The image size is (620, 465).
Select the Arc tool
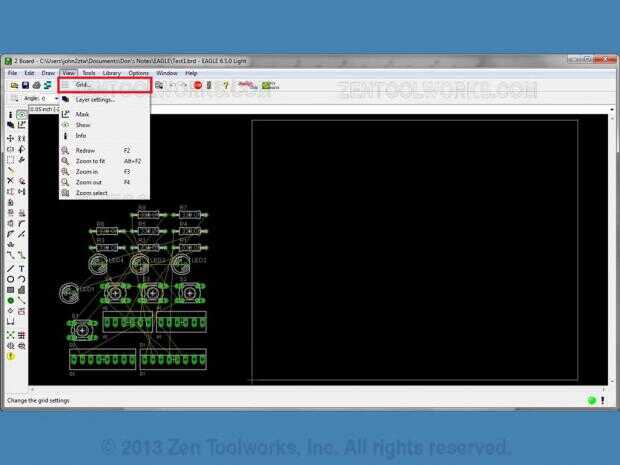21,279
